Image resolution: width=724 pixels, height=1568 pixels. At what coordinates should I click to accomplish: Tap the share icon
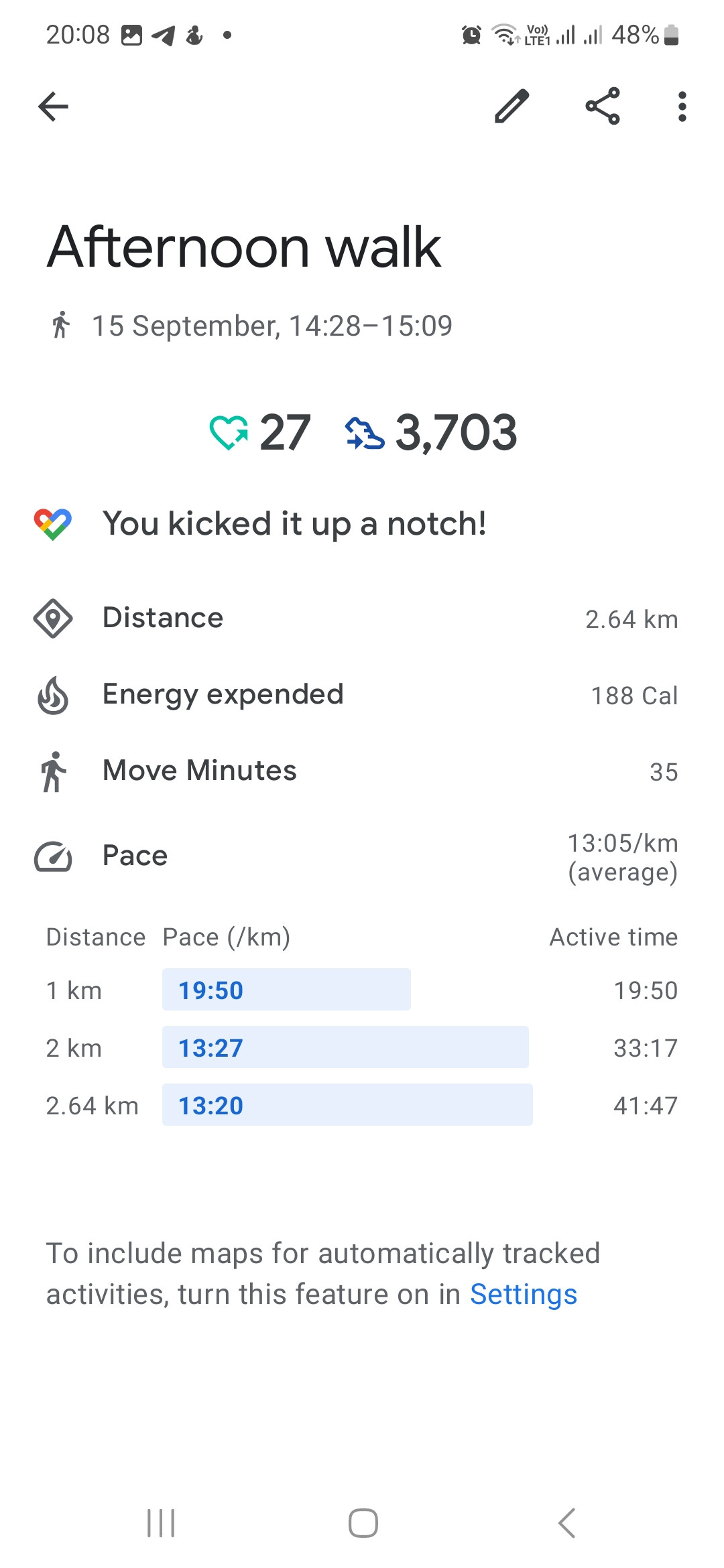(x=603, y=107)
